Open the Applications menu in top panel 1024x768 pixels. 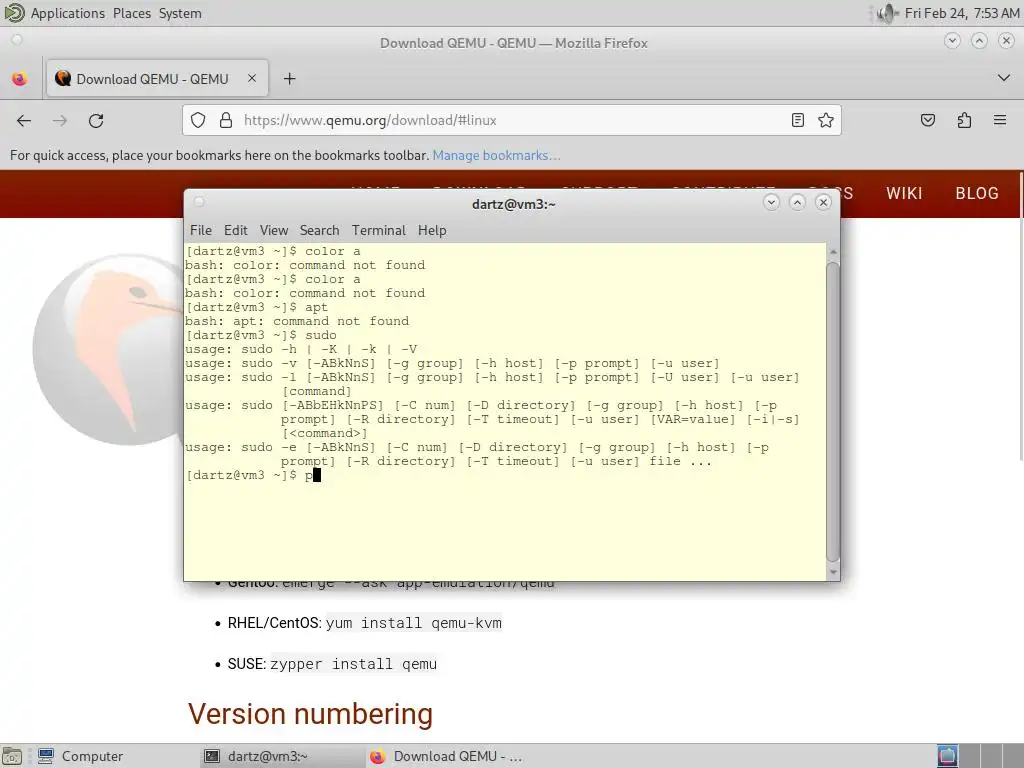pyautogui.click(x=67, y=13)
